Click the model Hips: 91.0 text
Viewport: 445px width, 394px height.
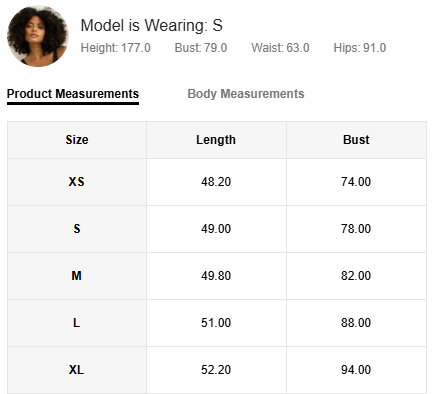pyautogui.click(x=360, y=48)
